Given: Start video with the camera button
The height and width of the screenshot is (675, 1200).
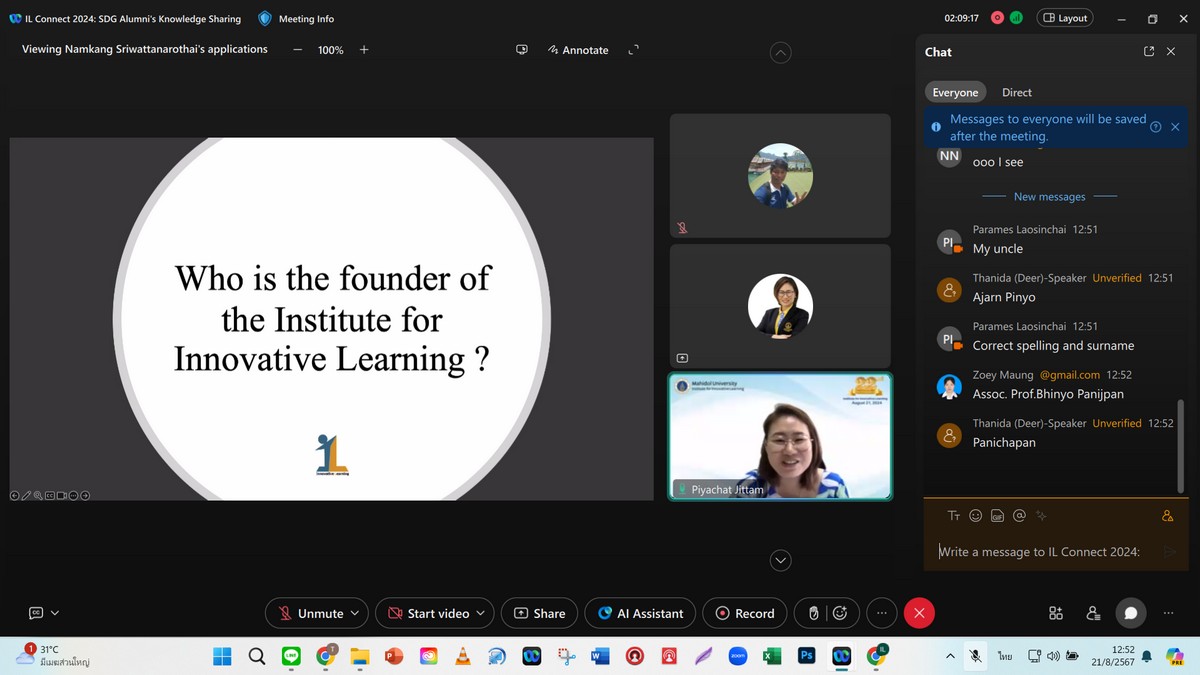Looking at the screenshot, I should point(427,613).
